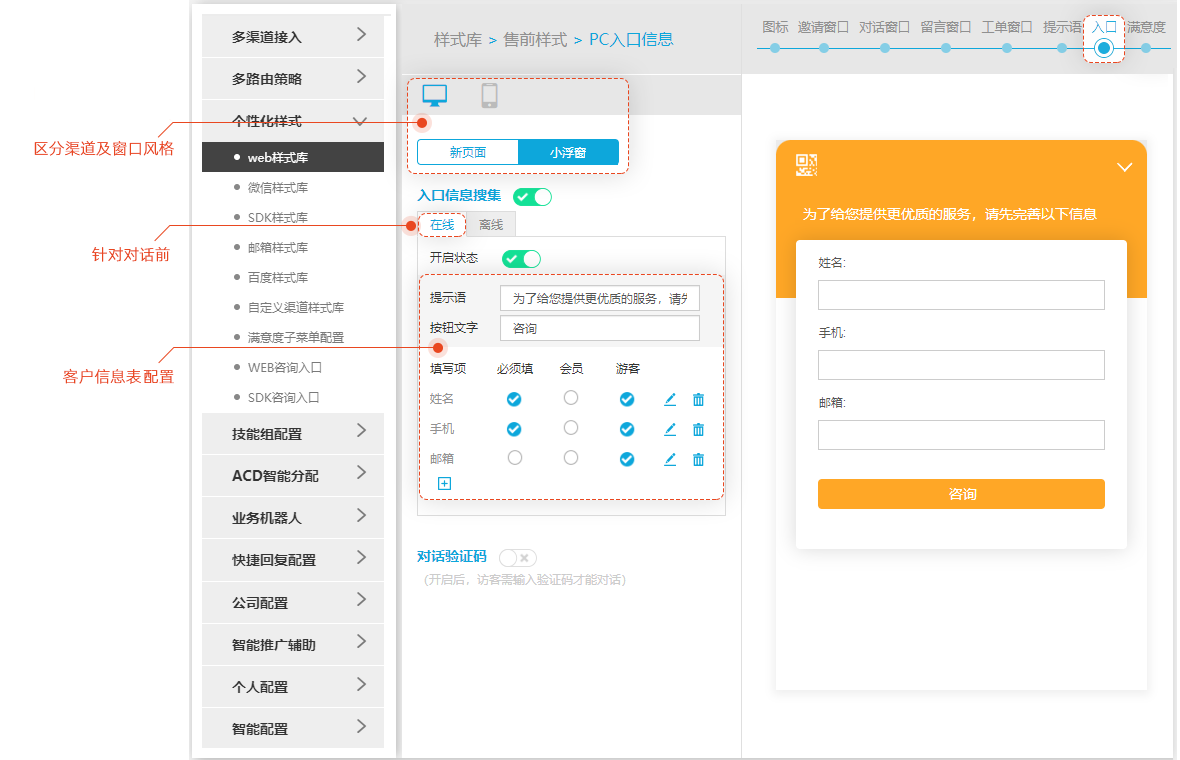Select the desktop PC monitor icon
1180x760 pixels.
pyautogui.click(x=435, y=95)
